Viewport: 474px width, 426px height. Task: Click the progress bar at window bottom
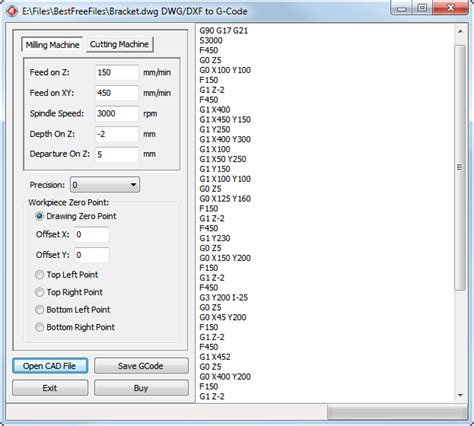click(x=397, y=412)
